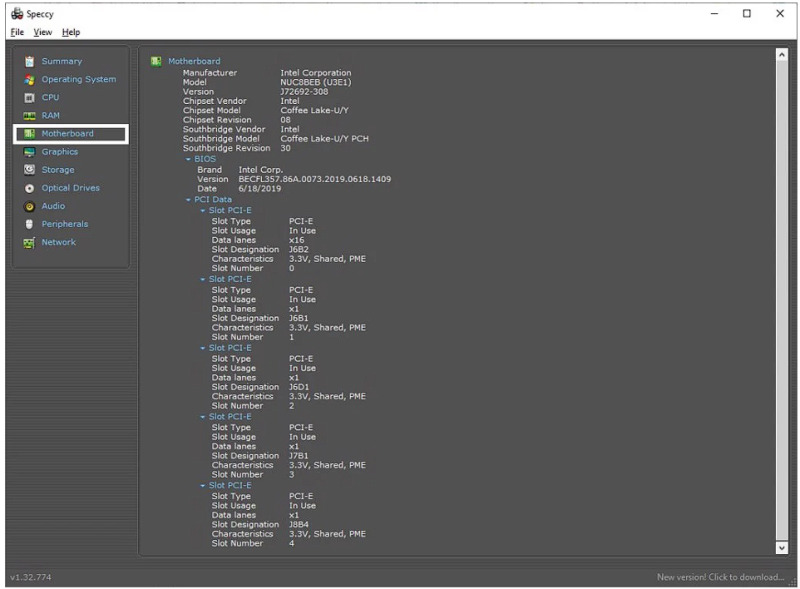Collapse the first Slot PCI-E entry
This screenshot has width=800, height=589.
(202, 211)
